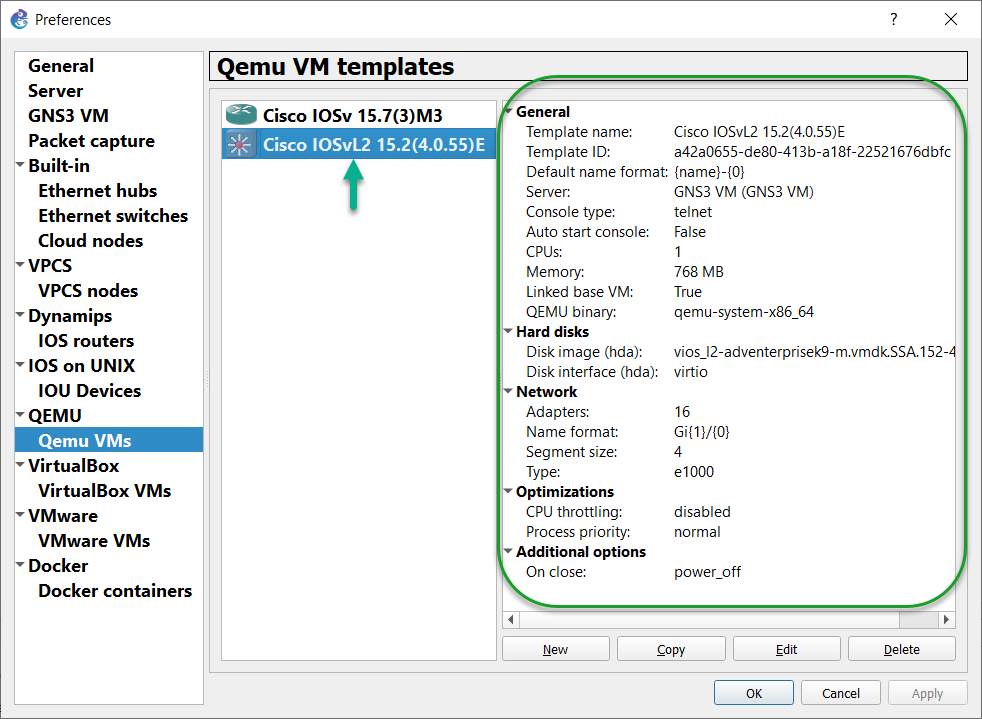Click the On close power_off value
Image resolution: width=982 pixels, height=719 pixels.
coord(707,572)
